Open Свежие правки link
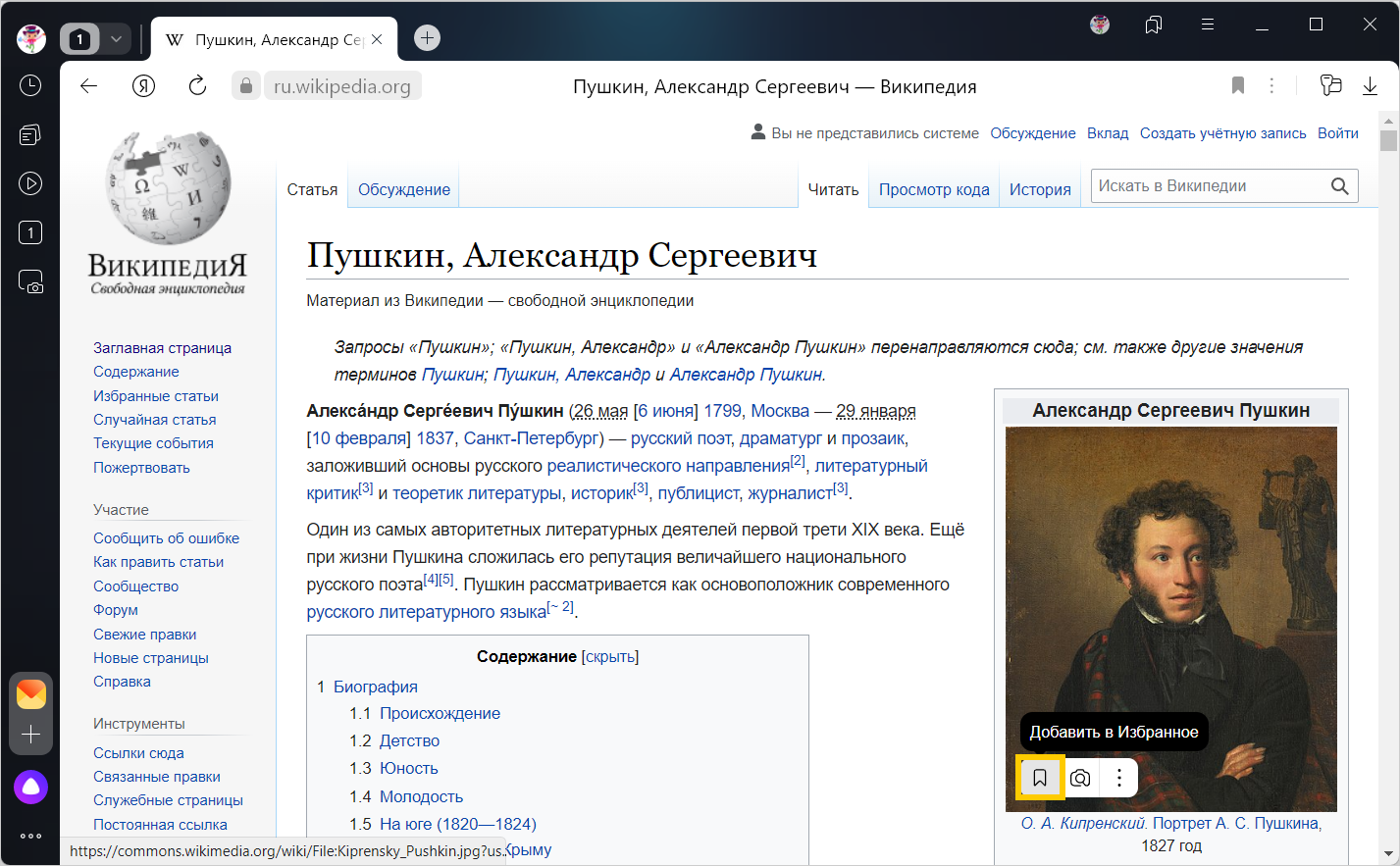 coord(145,635)
